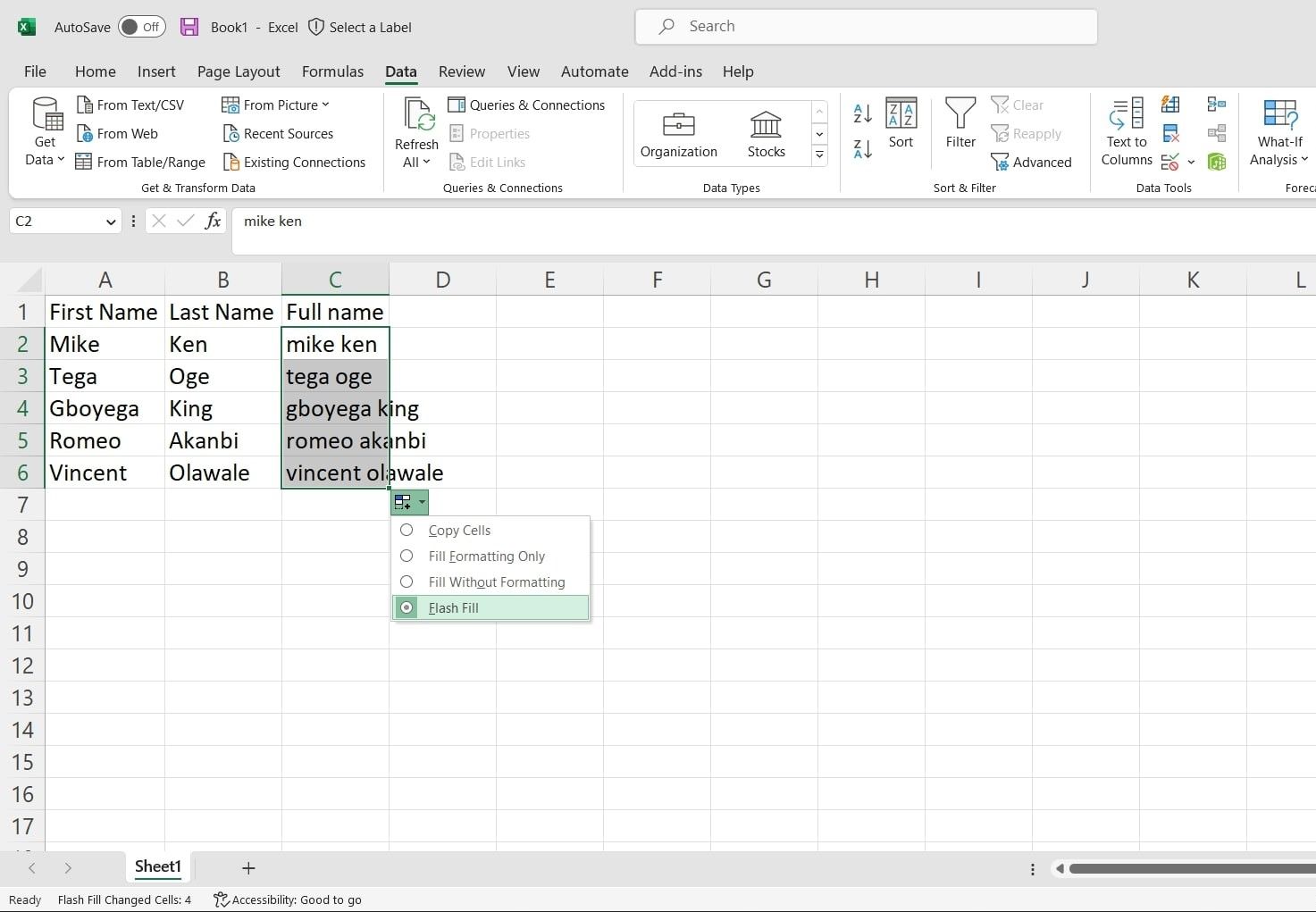Click the Sort A to Z icon
Screen dimensions: 1316x912
point(862,113)
